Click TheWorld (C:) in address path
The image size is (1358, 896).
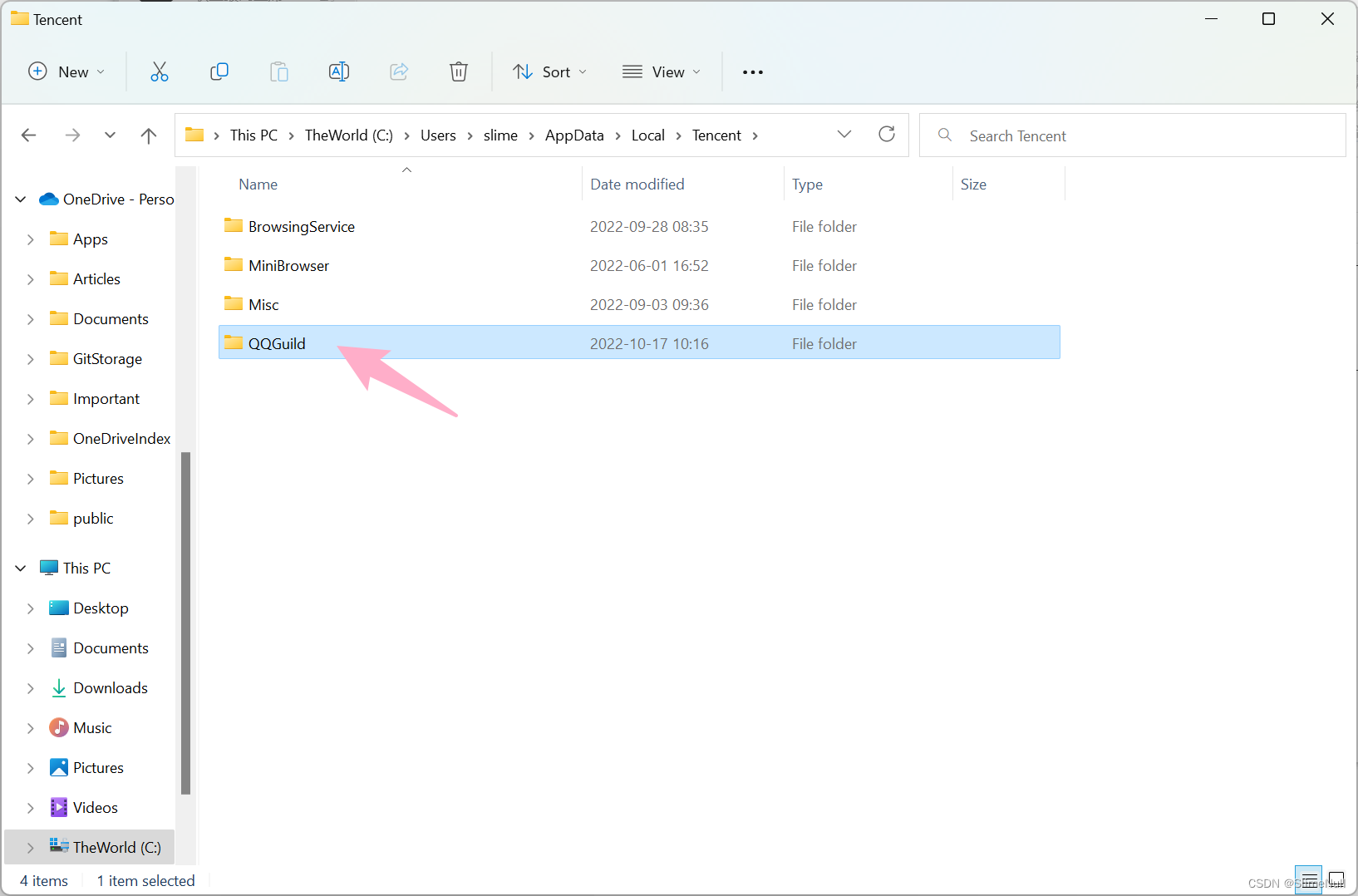click(x=349, y=135)
